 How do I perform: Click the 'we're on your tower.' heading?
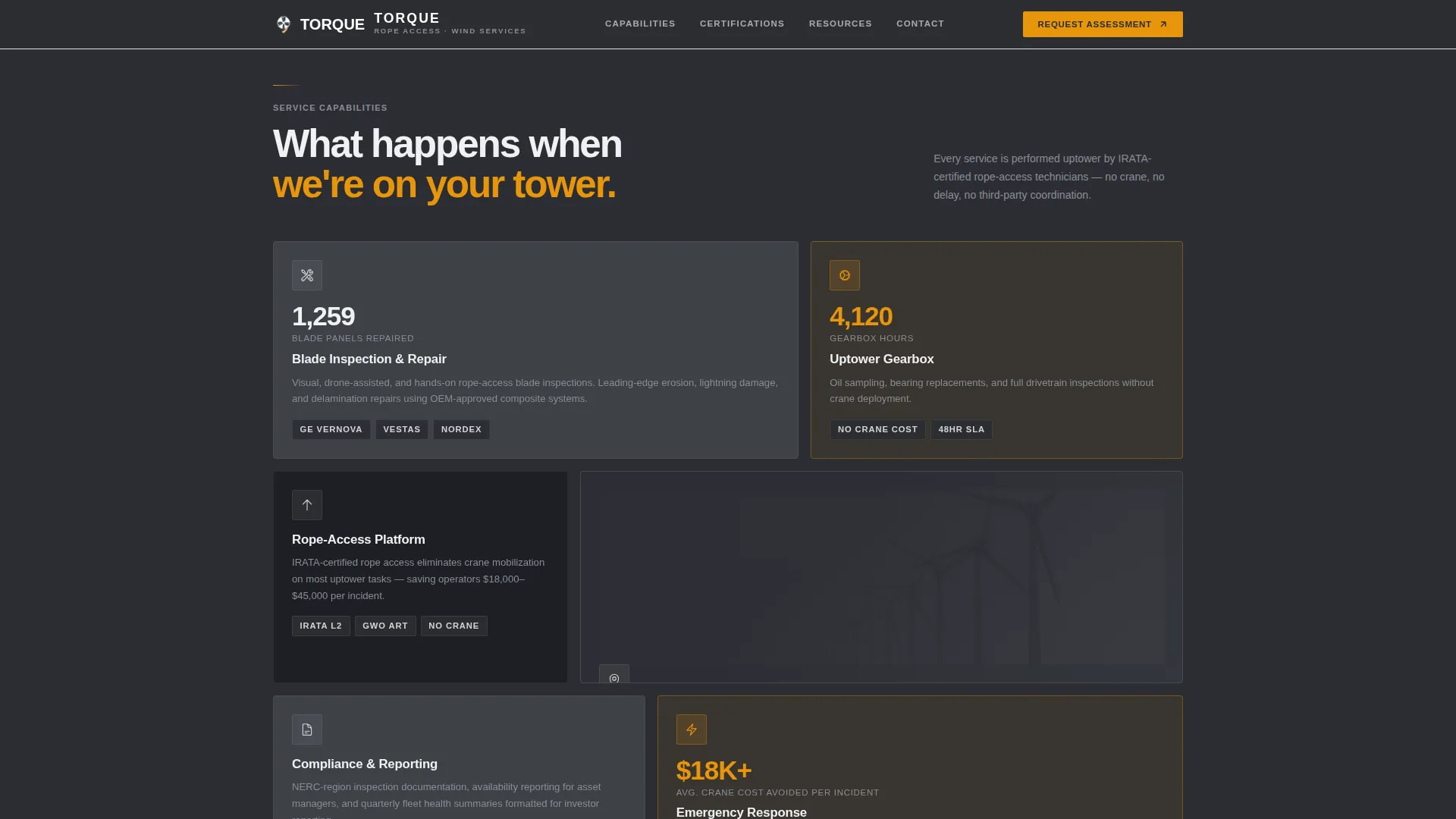444,185
